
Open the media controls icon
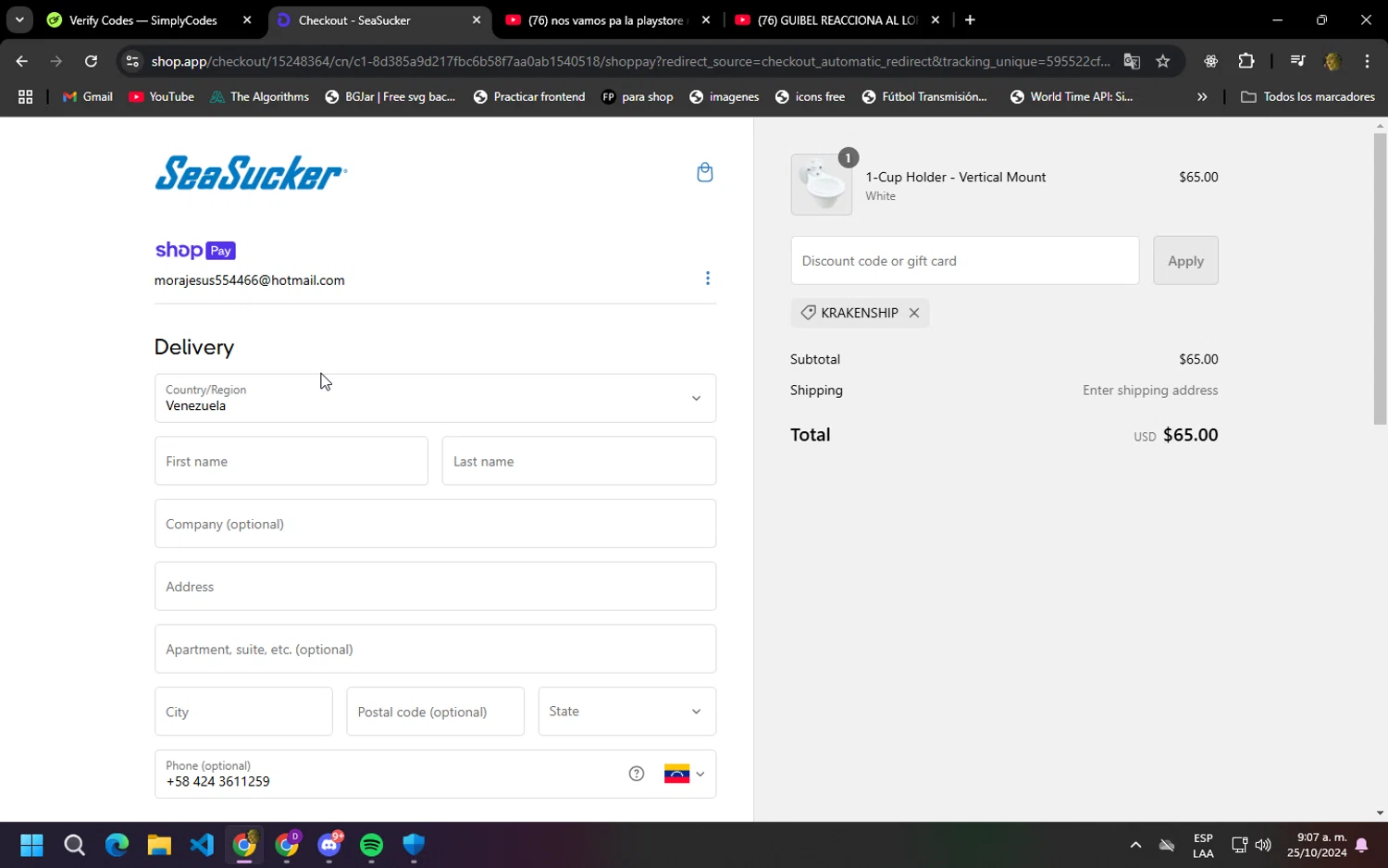click(1297, 61)
